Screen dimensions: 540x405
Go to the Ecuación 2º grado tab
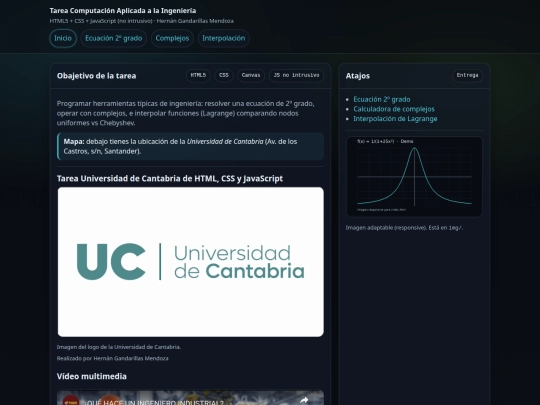point(114,38)
